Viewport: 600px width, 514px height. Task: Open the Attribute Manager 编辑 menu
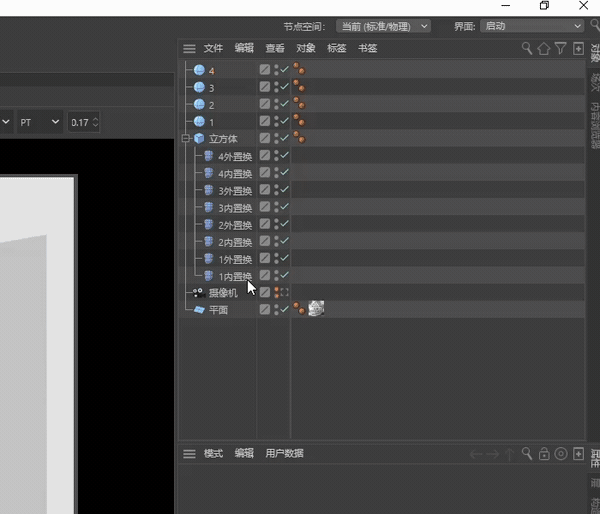[x=244, y=454]
